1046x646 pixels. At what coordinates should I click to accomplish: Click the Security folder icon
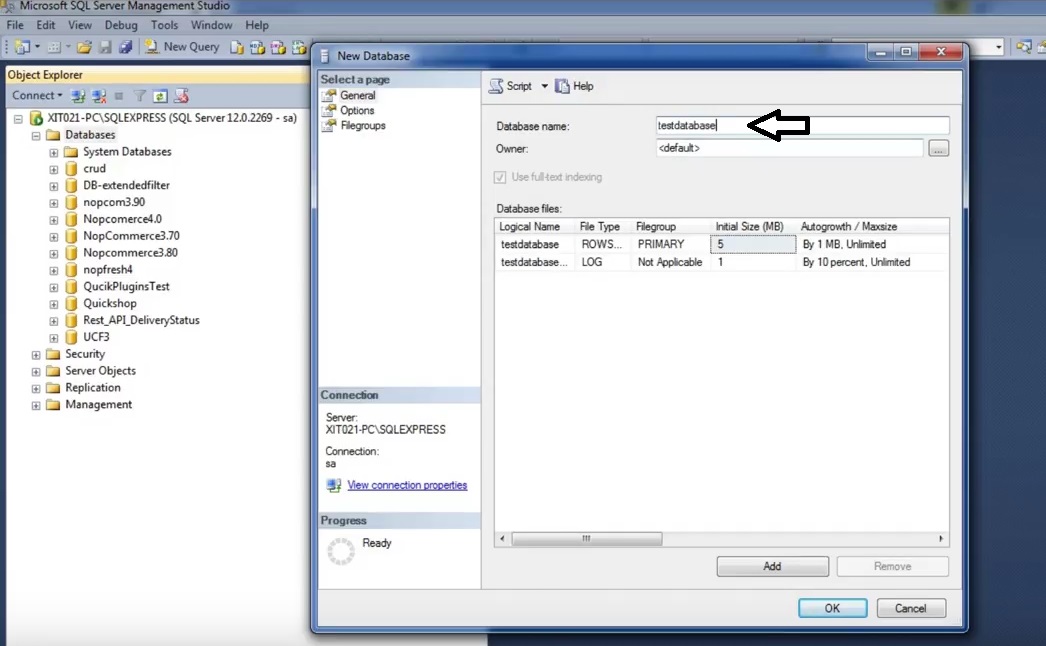click(53, 354)
